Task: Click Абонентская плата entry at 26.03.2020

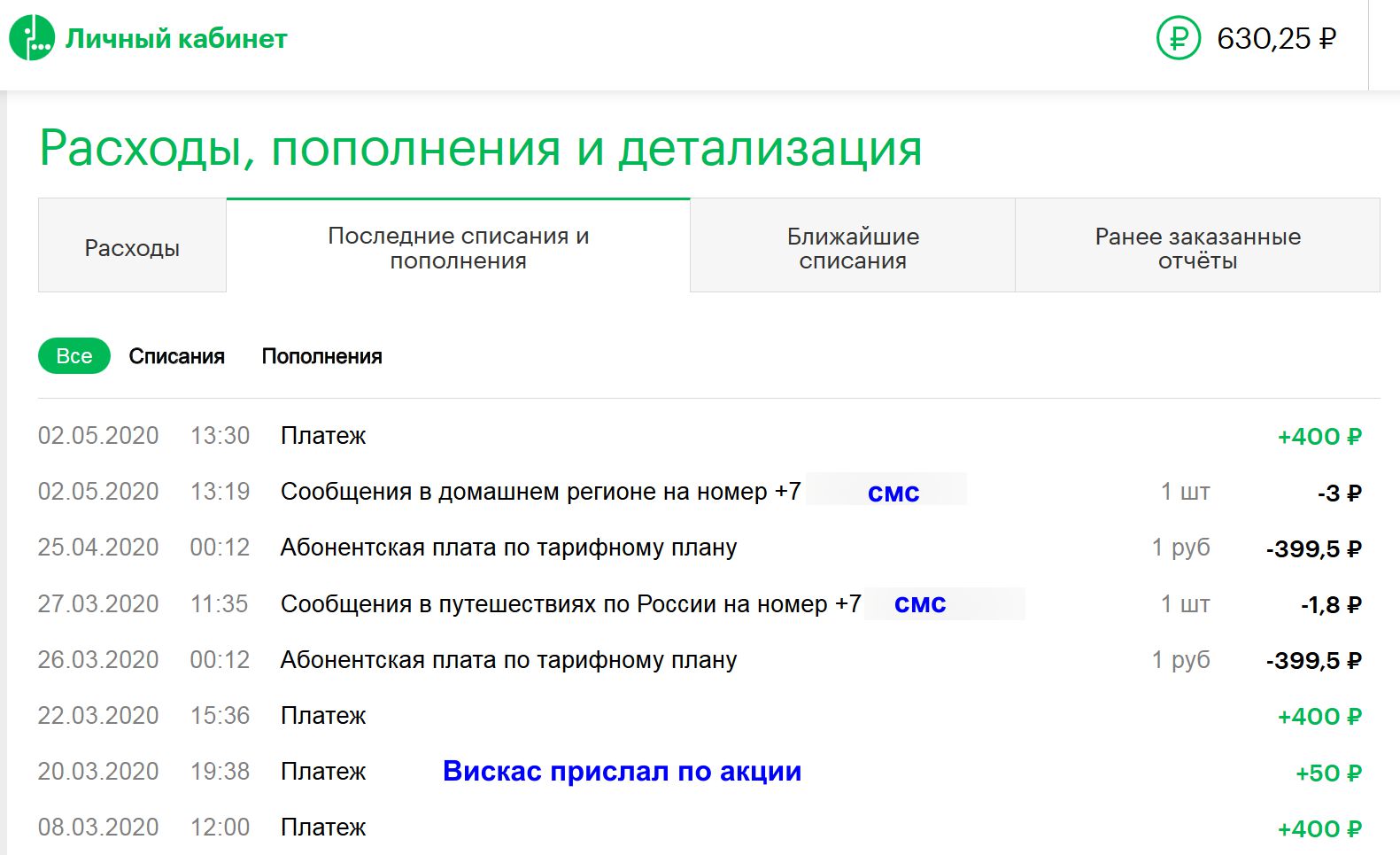Action: coord(509,660)
